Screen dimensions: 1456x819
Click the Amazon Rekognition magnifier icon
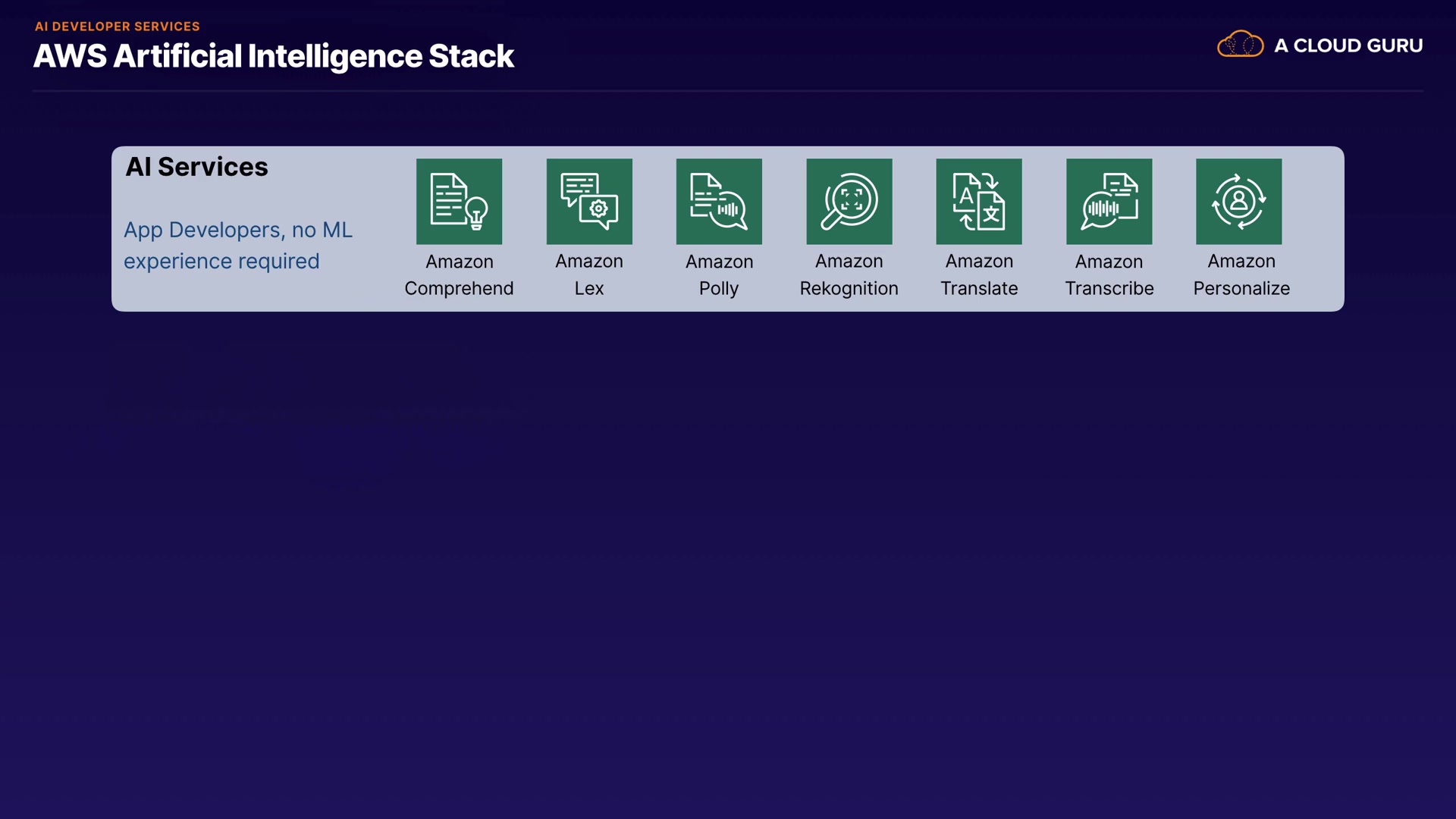tap(849, 201)
